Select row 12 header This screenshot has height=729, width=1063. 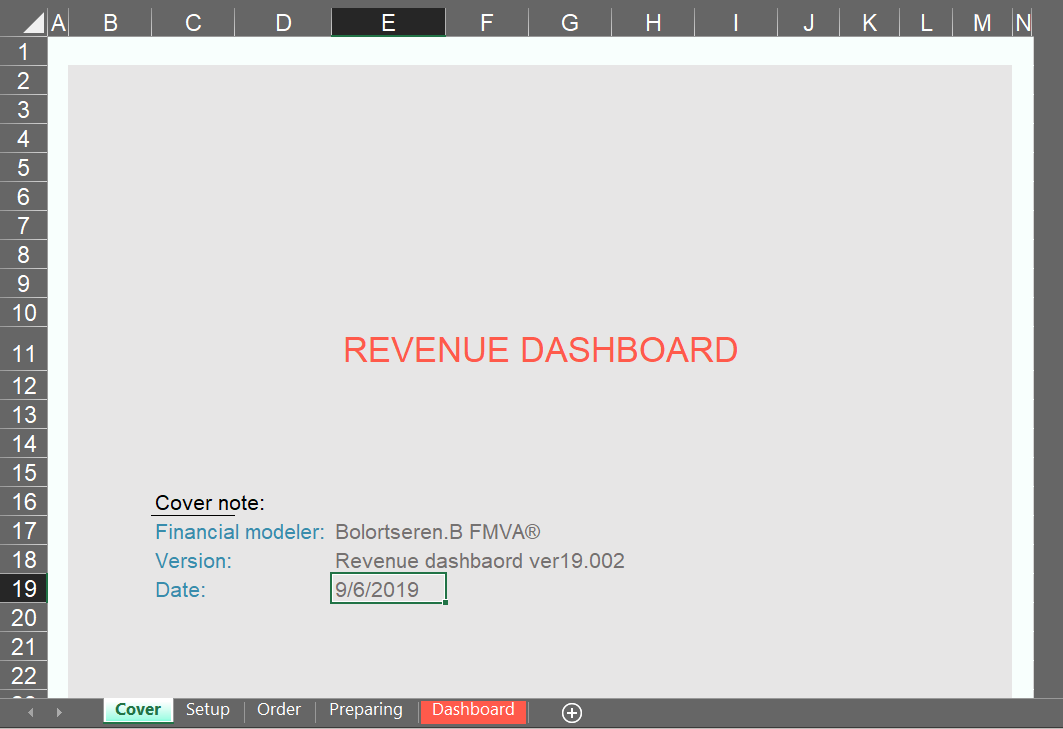click(24, 386)
